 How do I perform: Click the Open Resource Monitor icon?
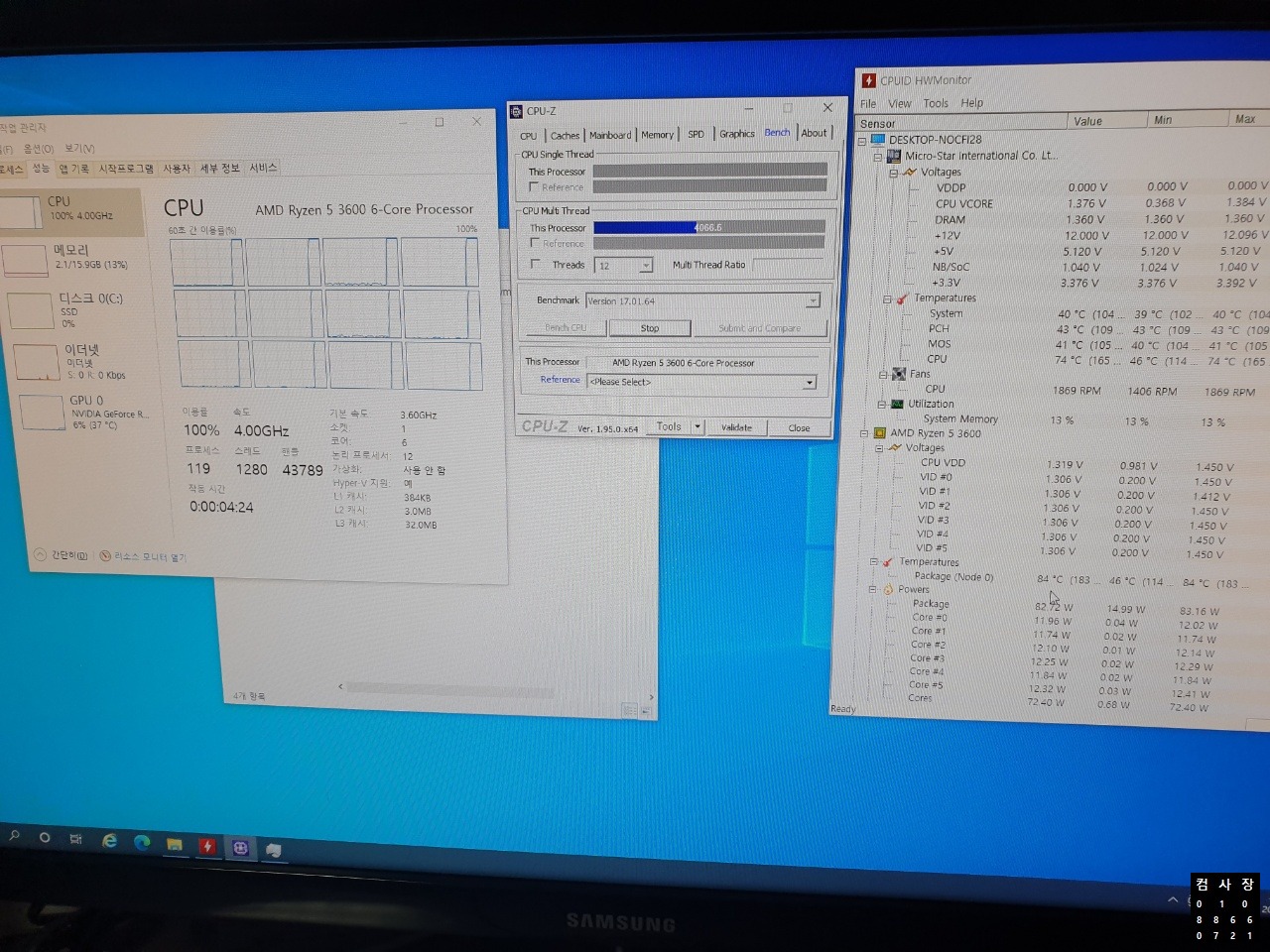point(104,556)
